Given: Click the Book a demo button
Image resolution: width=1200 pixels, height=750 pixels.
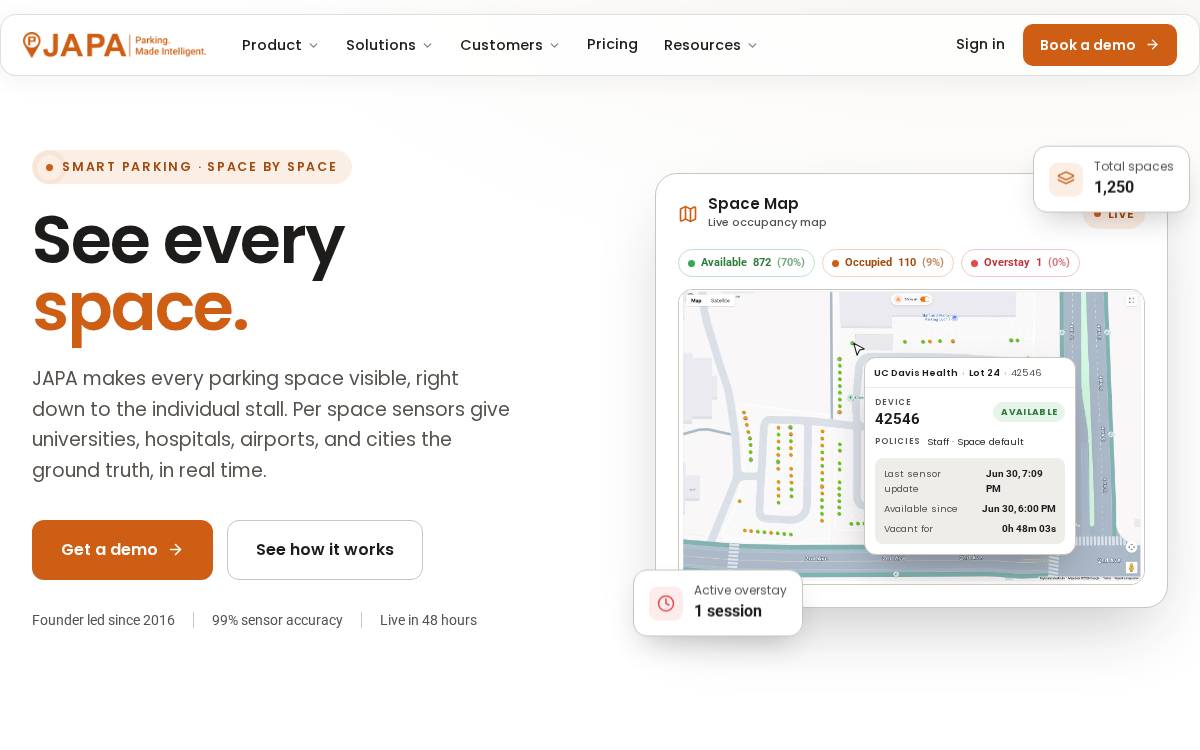Looking at the screenshot, I should coord(1100,45).
